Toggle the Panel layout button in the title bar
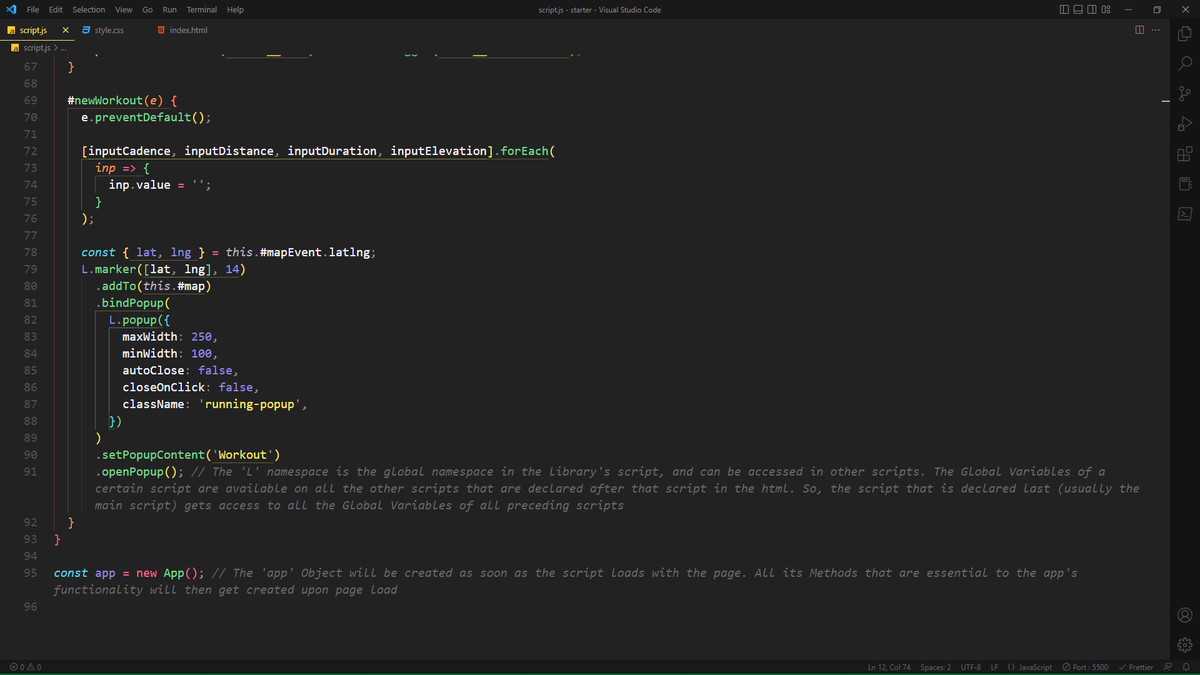The width and height of the screenshot is (1200, 675). 1078,10
